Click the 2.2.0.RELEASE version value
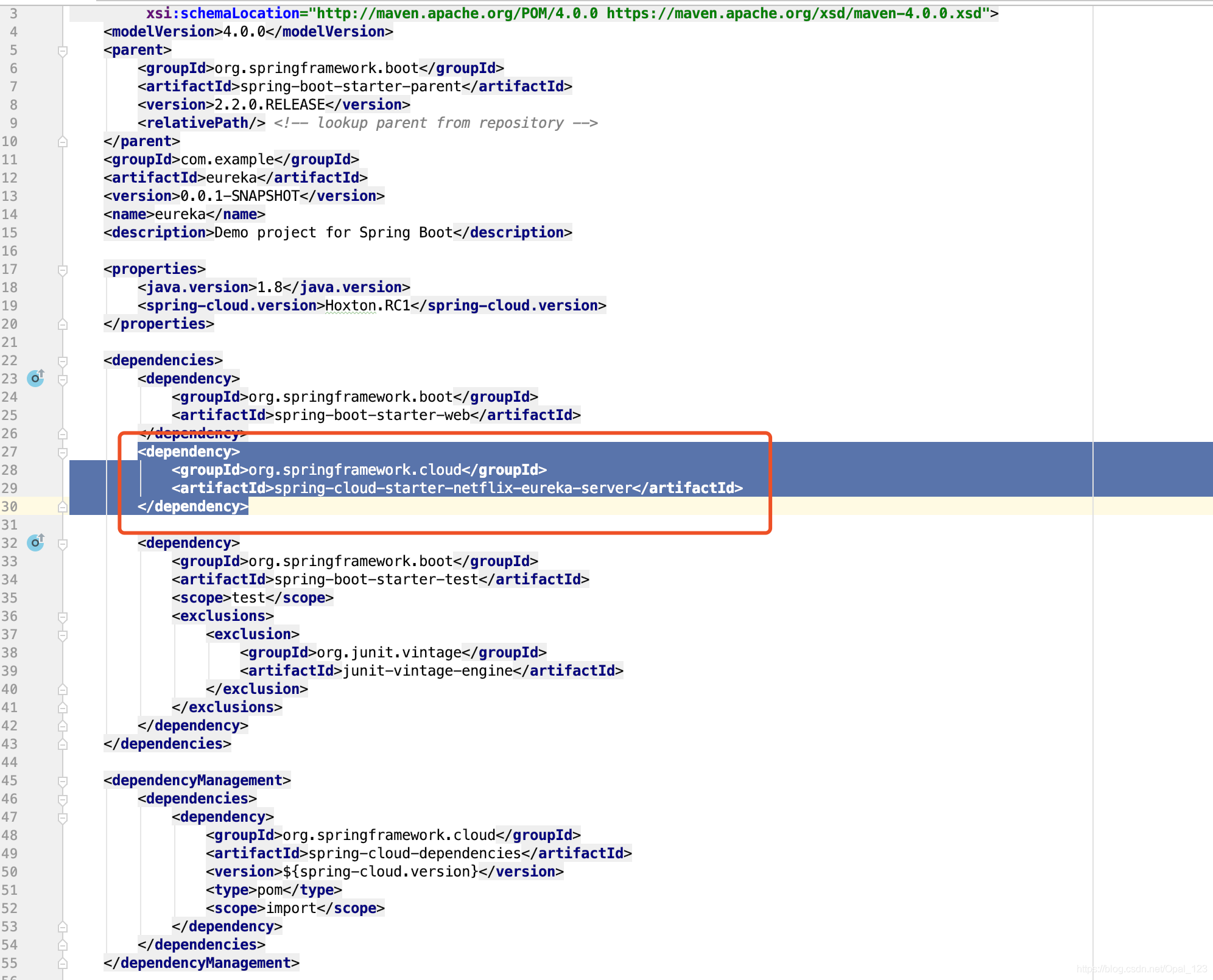Image resolution: width=1213 pixels, height=980 pixels. (x=270, y=105)
